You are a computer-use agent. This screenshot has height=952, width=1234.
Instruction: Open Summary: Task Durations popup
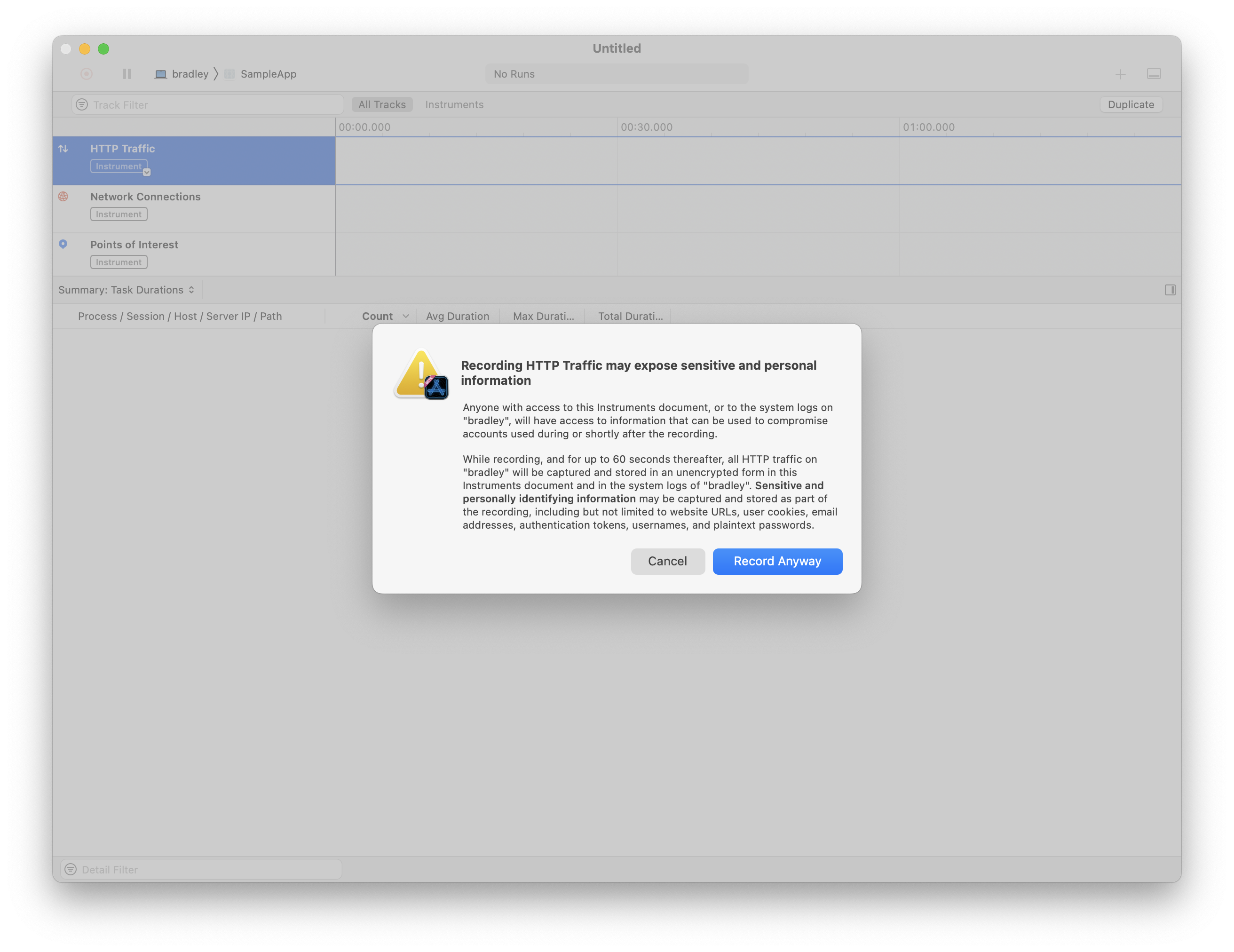click(127, 290)
